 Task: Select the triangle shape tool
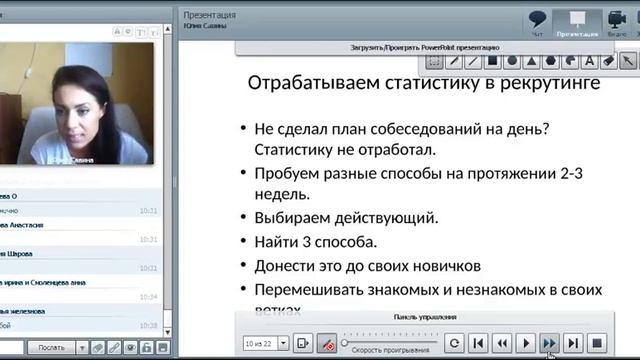[x=531, y=61]
